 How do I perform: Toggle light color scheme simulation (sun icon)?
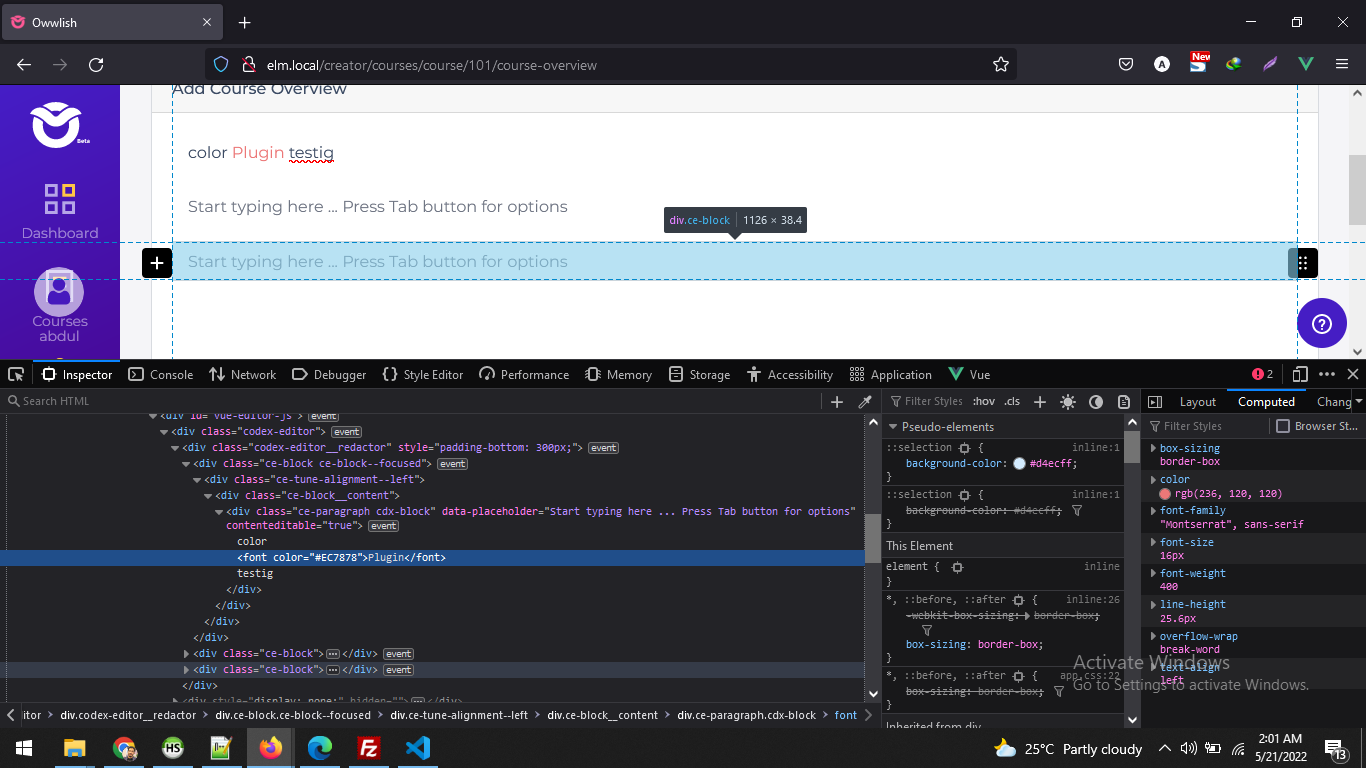point(1068,401)
